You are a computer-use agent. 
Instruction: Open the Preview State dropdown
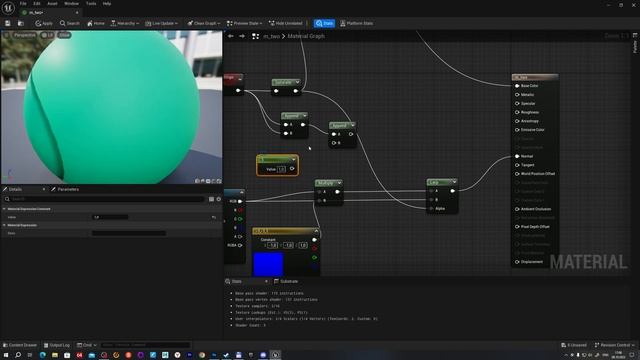point(244,23)
